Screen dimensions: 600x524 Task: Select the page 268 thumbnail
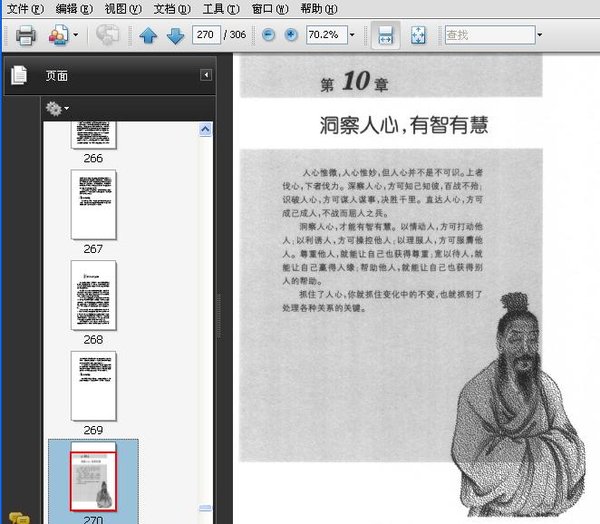pyautogui.click(x=93, y=295)
